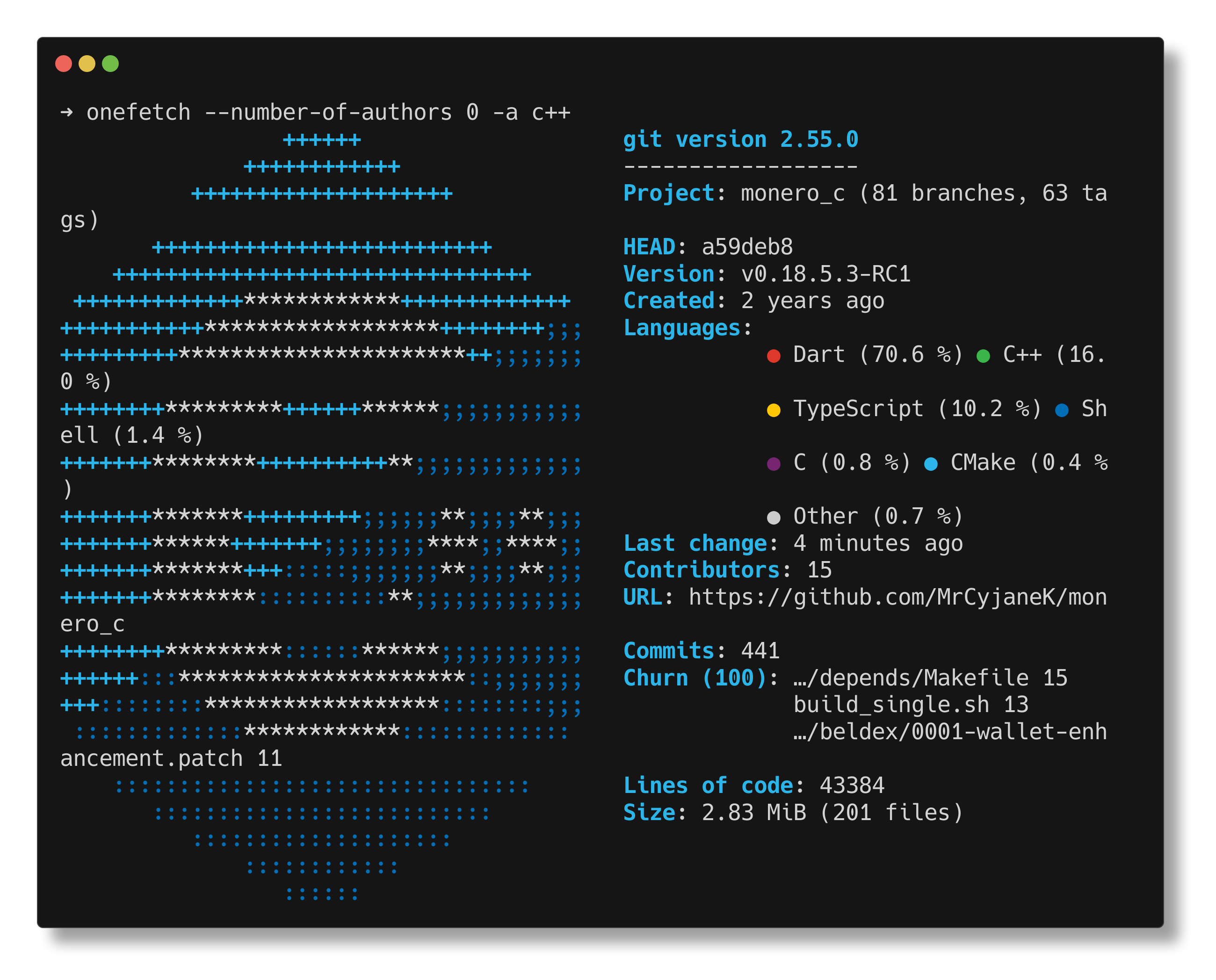The width and height of the screenshot is (1216, 980).
Task: Click '…/beldex/0001-wallet-enh' churn entry
Action: [950, 732]
